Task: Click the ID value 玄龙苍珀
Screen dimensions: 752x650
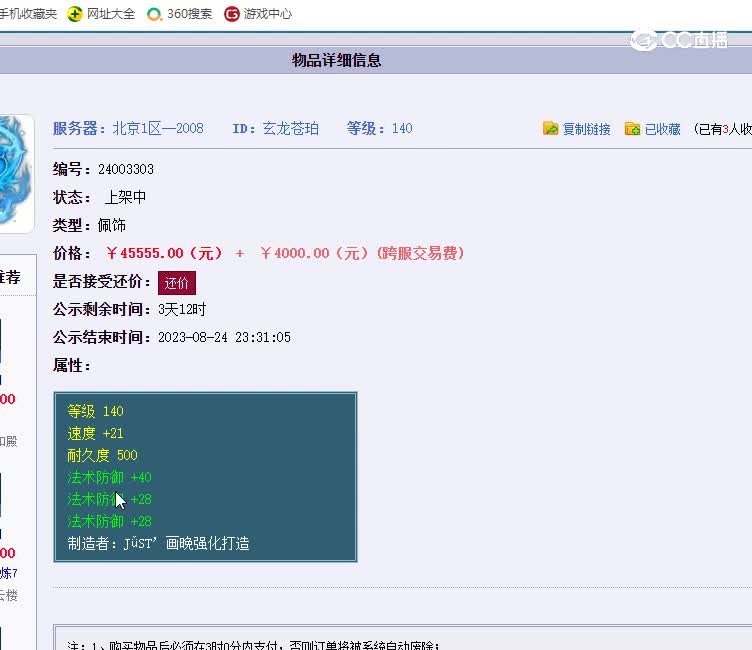Action: (x=290, y=129)
